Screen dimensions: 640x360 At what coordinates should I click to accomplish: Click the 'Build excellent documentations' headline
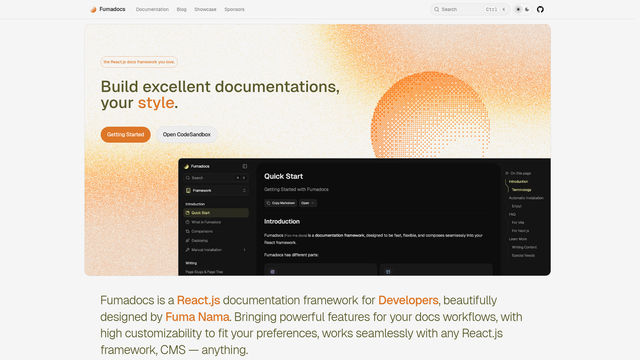pyautogui.click(x=220, y=87)
